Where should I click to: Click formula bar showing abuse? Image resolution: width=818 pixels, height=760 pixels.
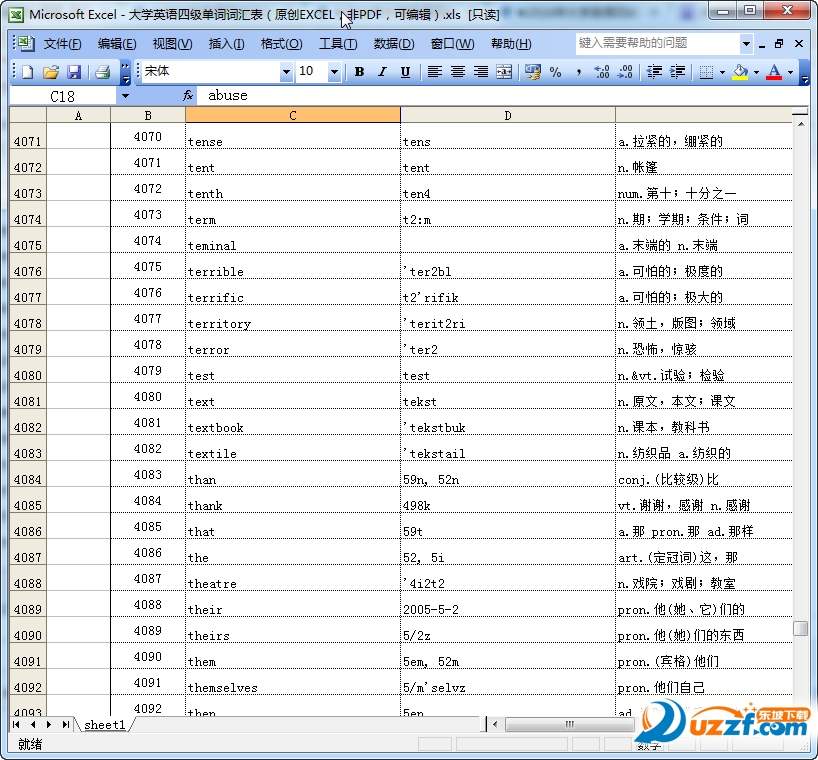pyautogui.click(x=501, y=95)
